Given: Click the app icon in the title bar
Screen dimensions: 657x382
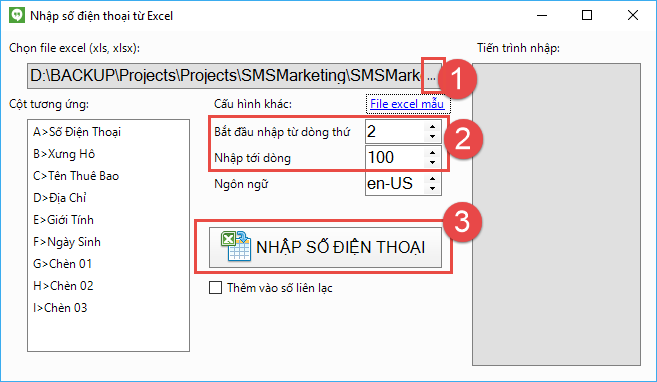Looking at the screenshot, I should click(x=17, y=15).
